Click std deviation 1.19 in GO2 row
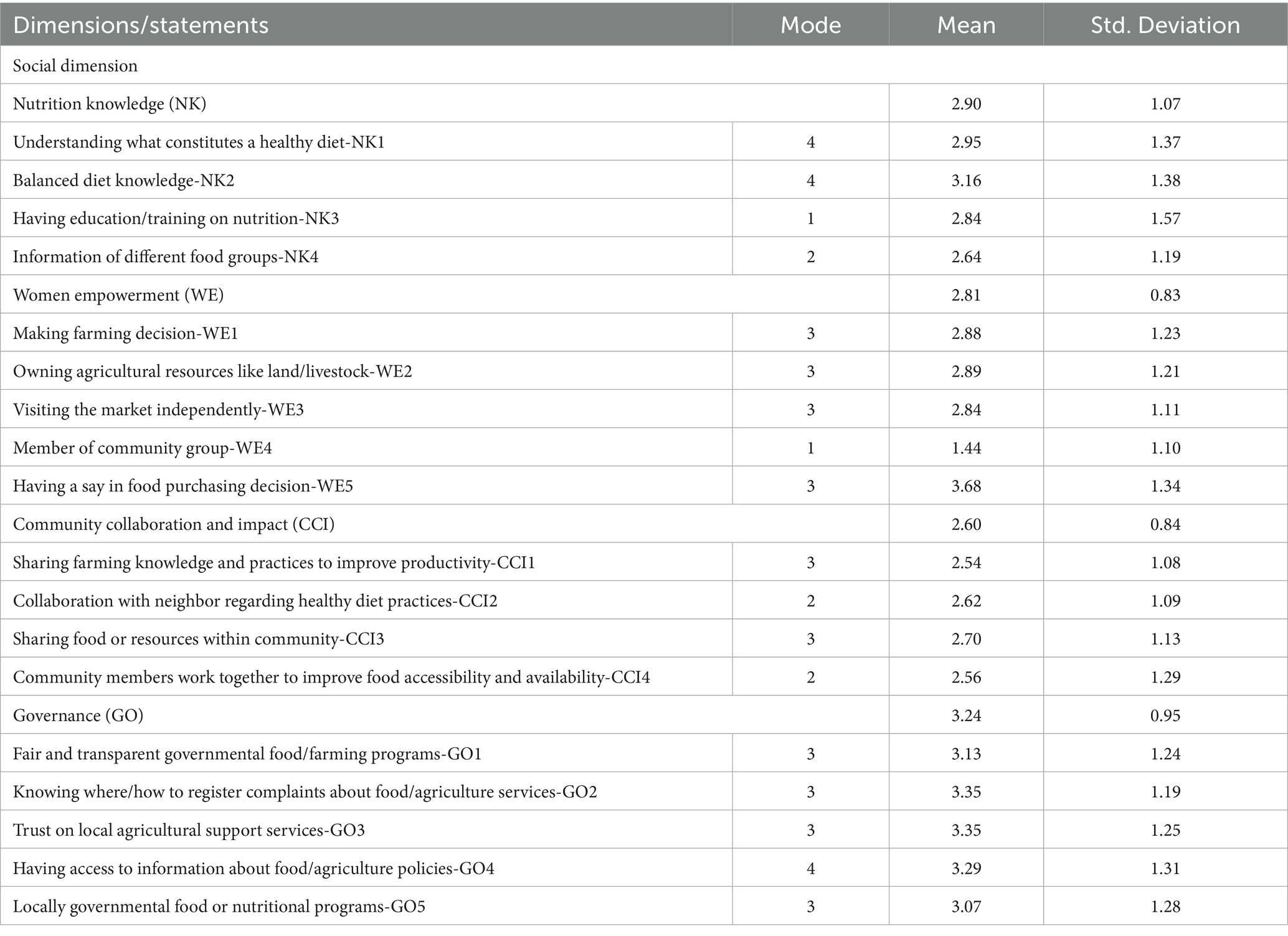This screenshot has width=1288, height=936. [x=1165, y=792]
